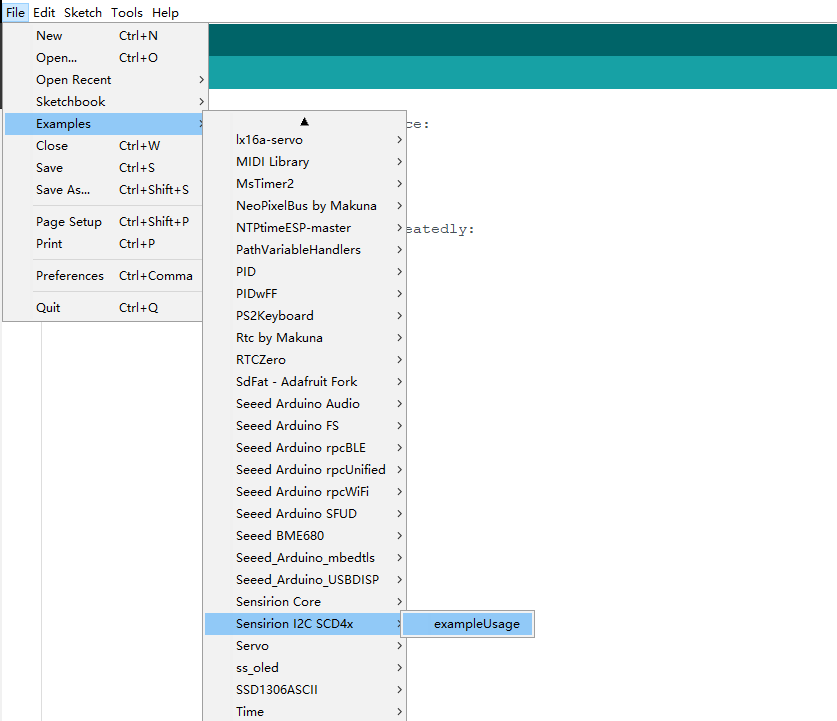Open the SSD1306ASCII examples submenu
The width and height of the screenshot is (837, 721).
pos(305,690)
